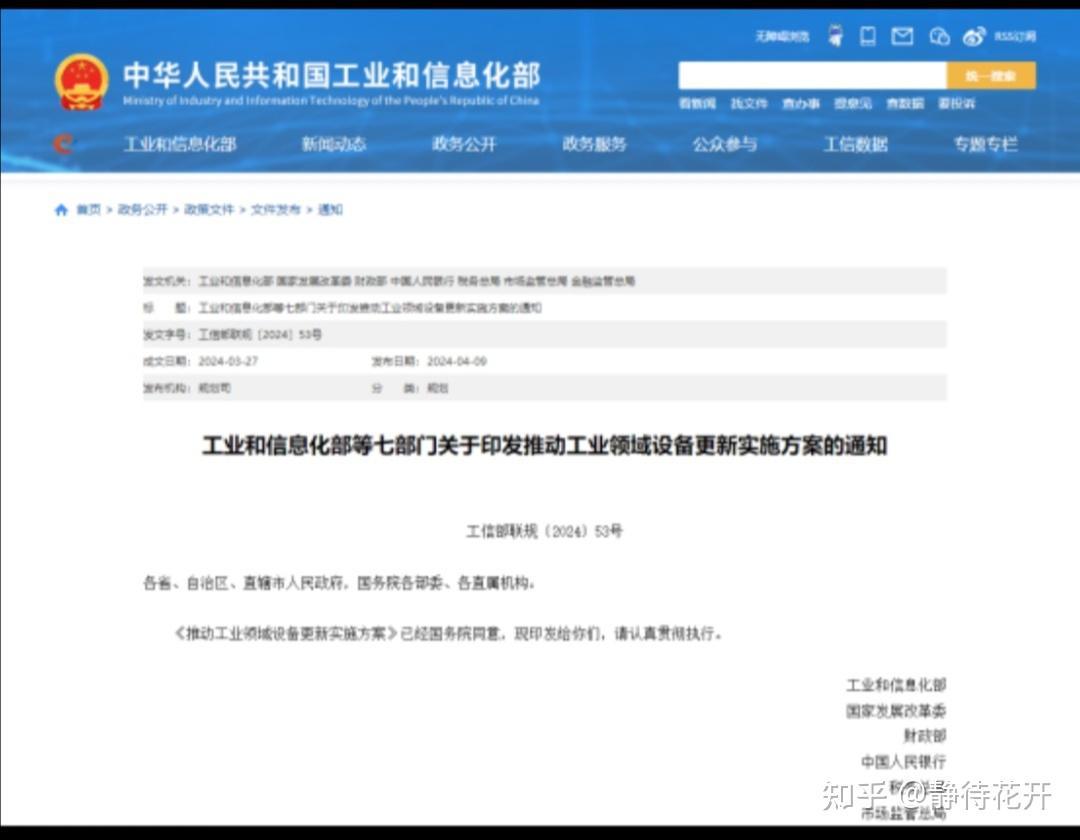Open the Weibo icon in header

click(x=974, y=36)
